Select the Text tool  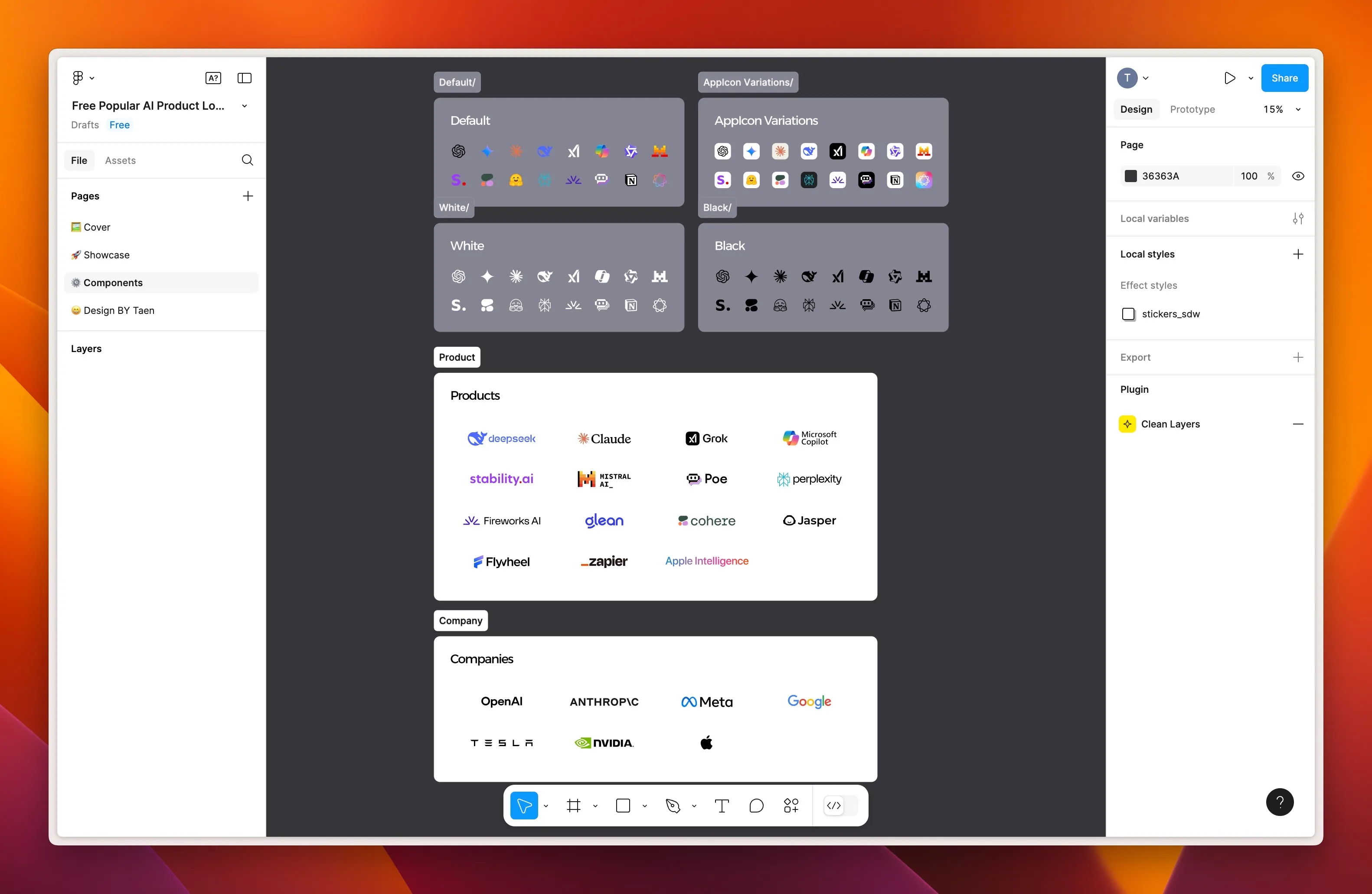722,805
